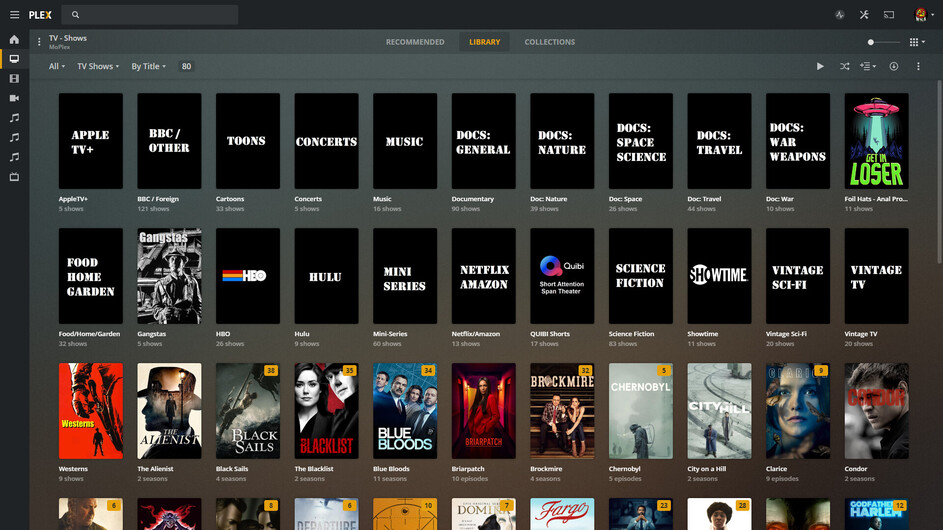Expand the All filter dropdown
943x530 pixels.
click(57, 66)
